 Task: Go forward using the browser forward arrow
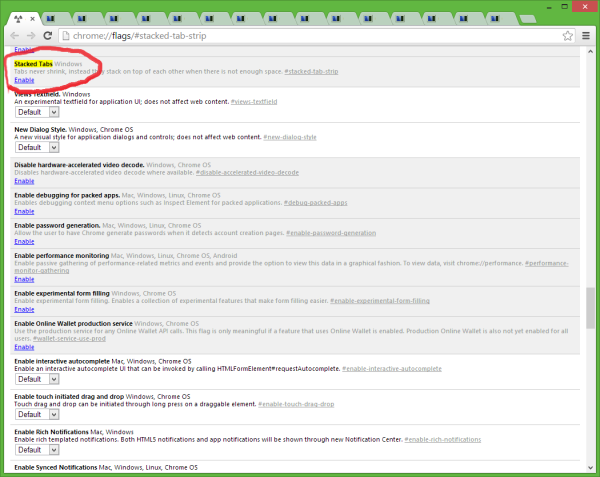[x=31, y=36]
